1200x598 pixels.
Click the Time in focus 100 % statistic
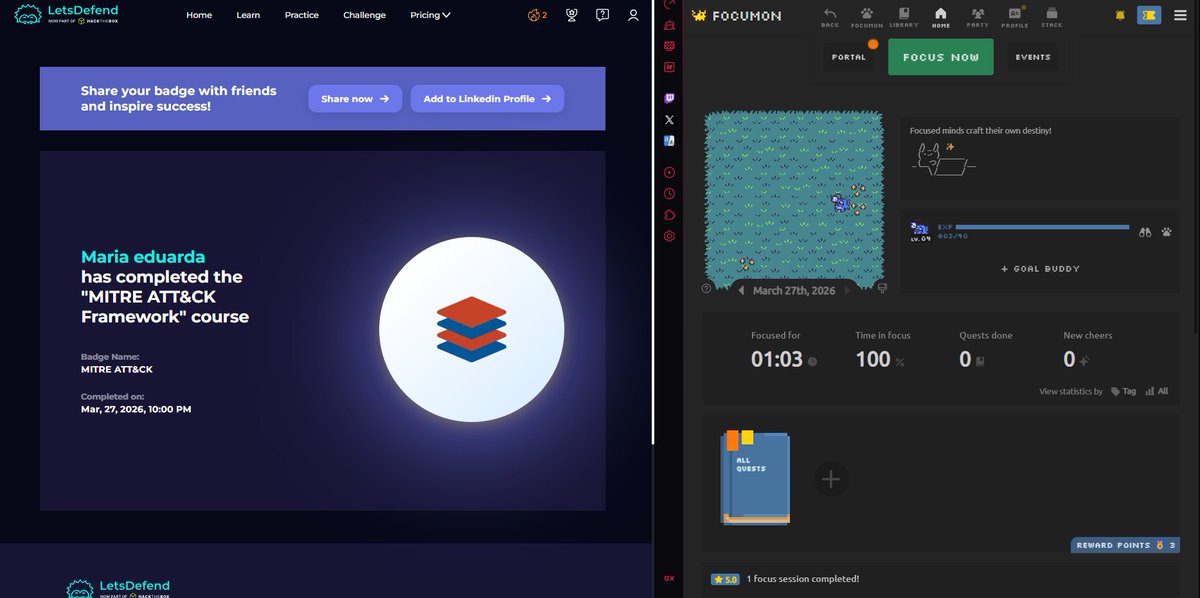883,351
